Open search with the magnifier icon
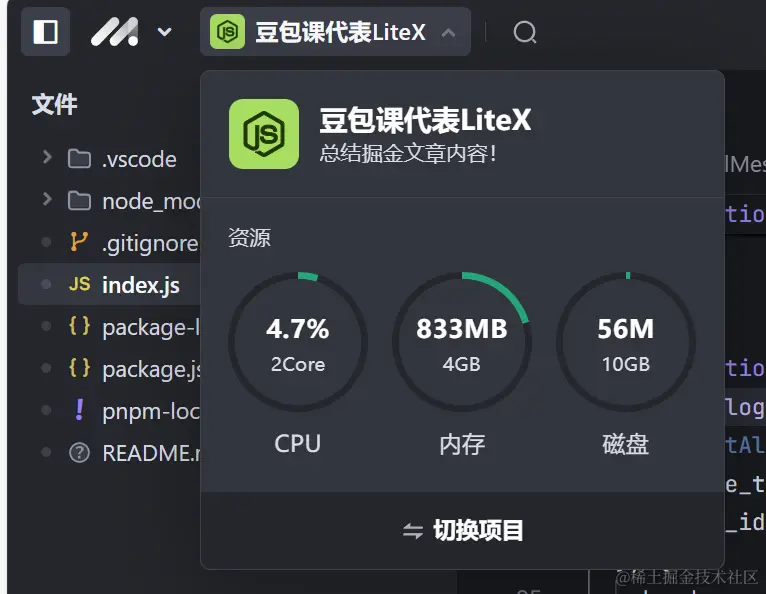 (525, 33)
